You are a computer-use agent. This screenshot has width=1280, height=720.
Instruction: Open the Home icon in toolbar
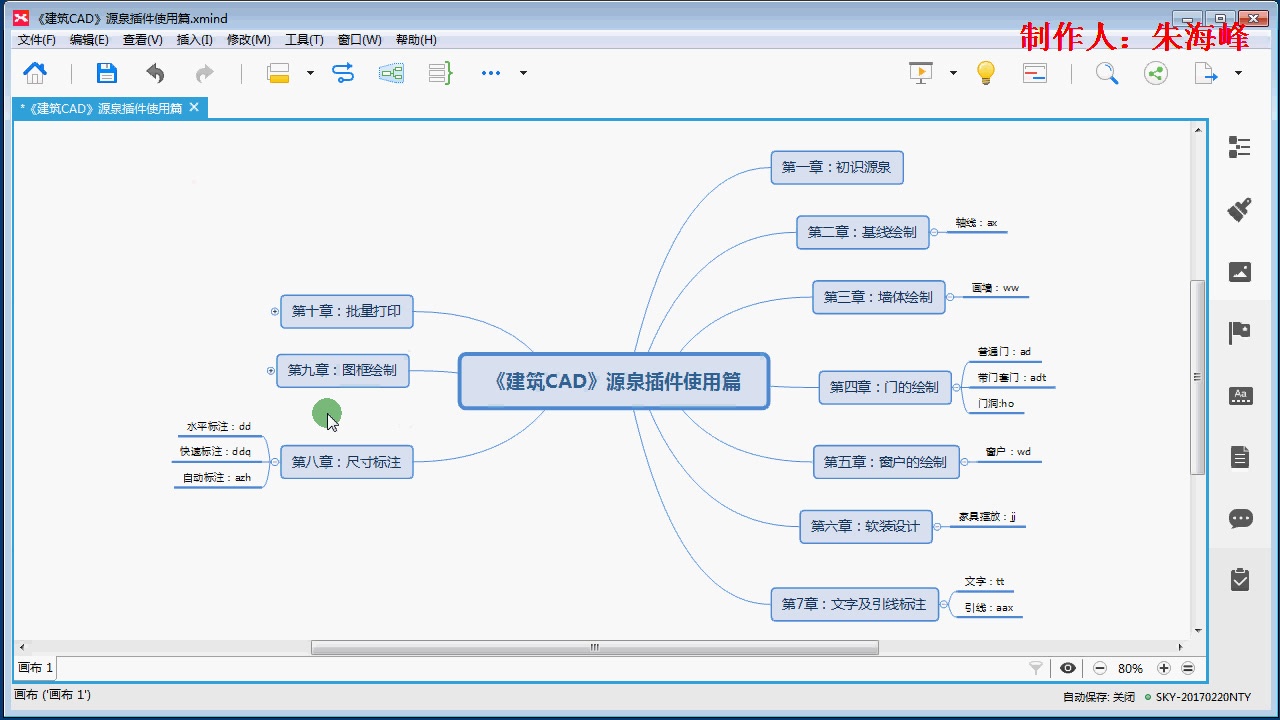[x=35, y=73]
